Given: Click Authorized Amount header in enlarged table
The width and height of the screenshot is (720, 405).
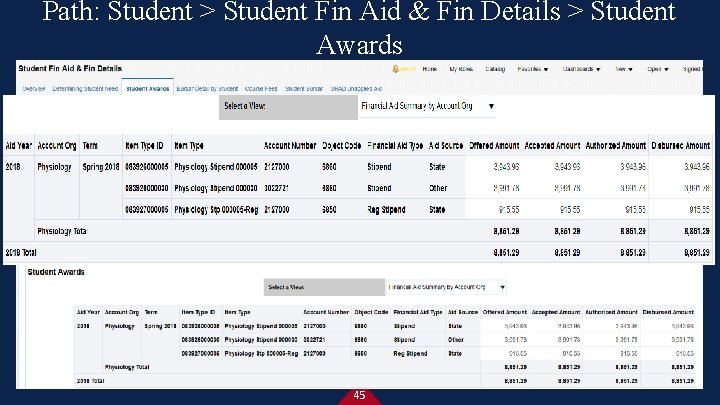Looking at the screenshot, I should coord(616,146).
